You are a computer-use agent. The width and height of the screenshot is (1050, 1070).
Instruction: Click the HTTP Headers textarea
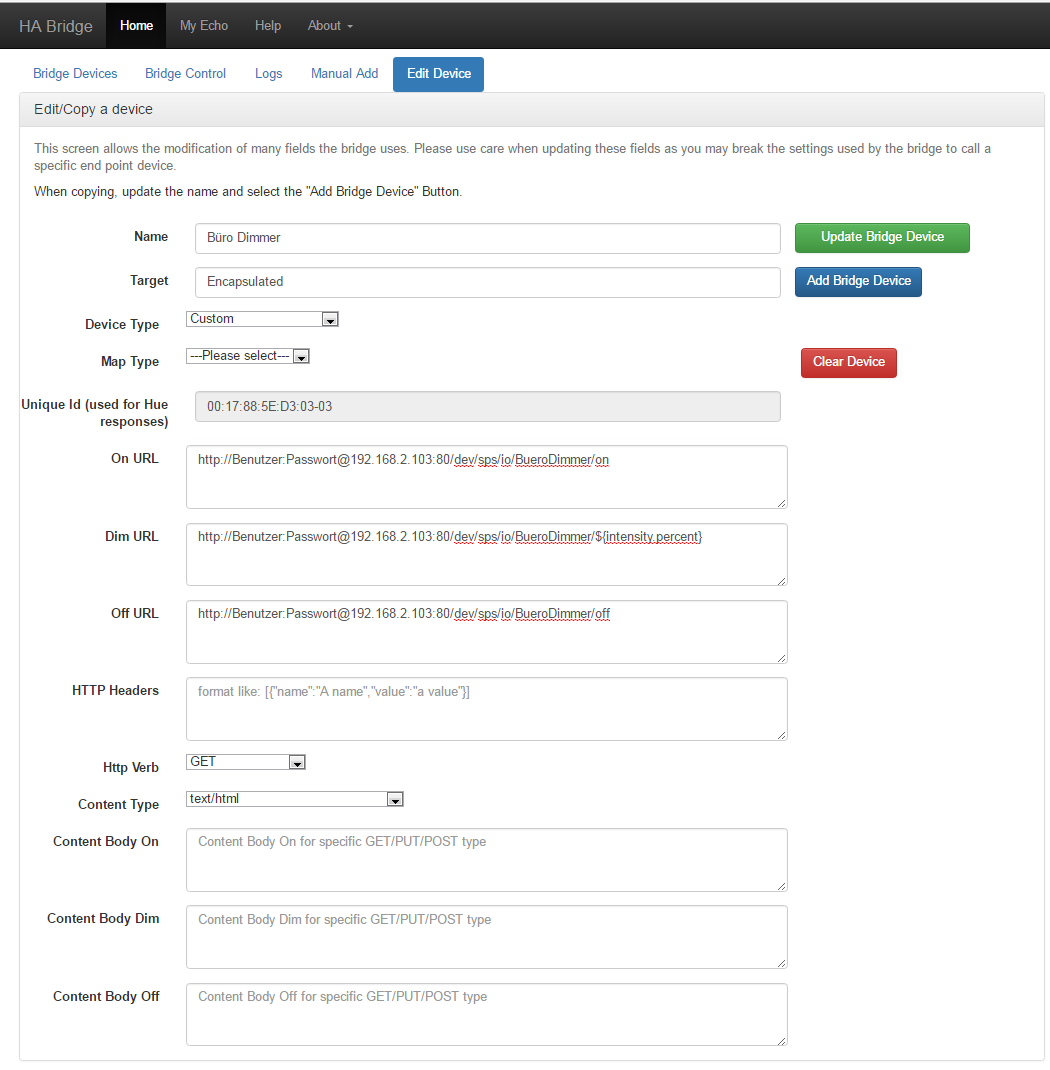click(486, 709)
